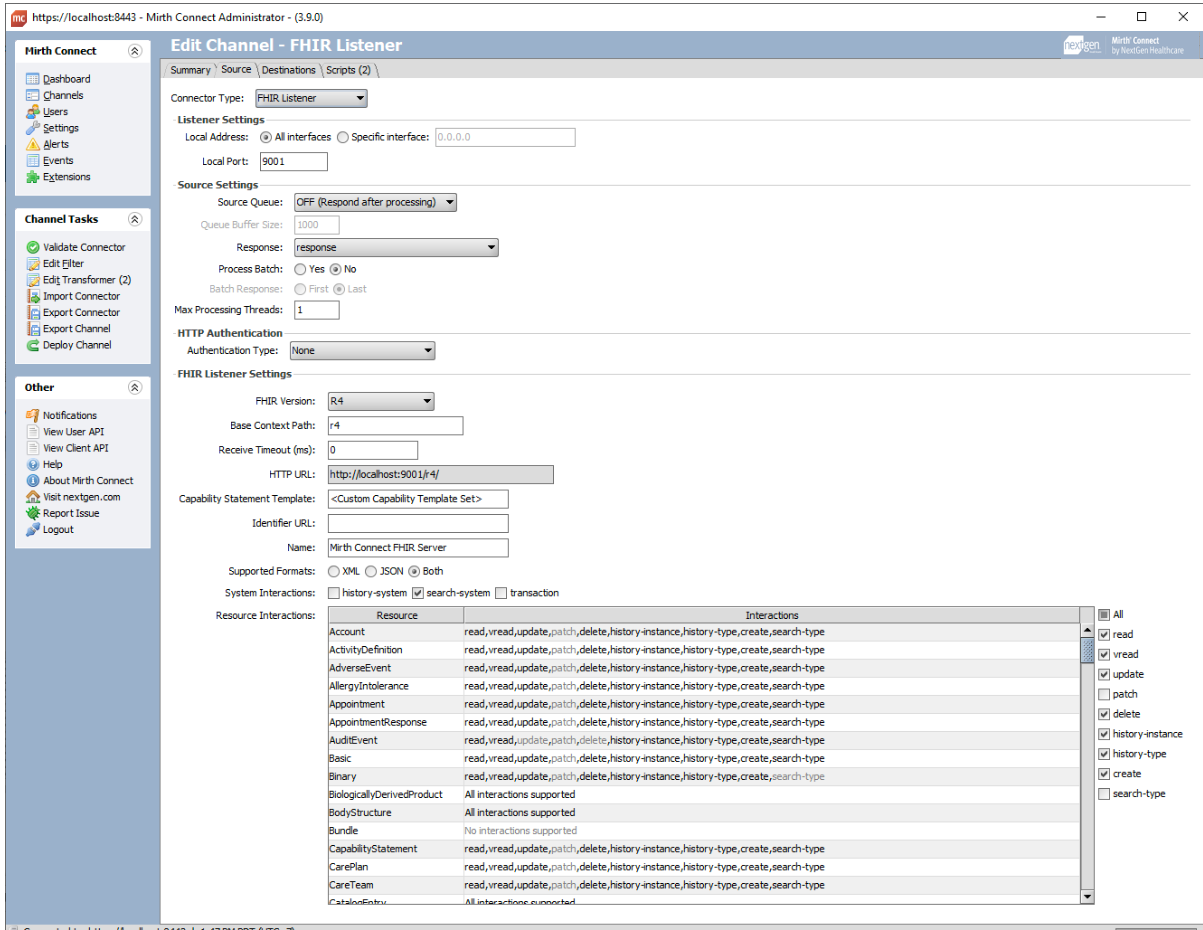Click the View Client API icon
This screenshot has width=1203, height=930.
pyautogui.click(x=33, y=448)
